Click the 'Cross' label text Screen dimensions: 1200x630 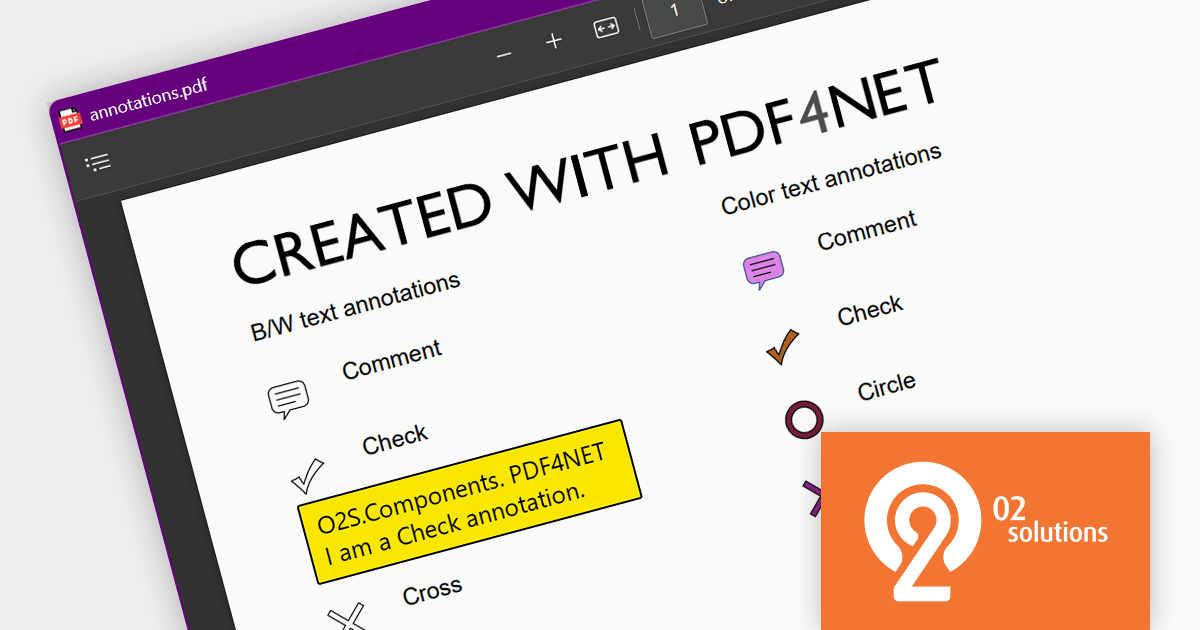pos(432,591)
